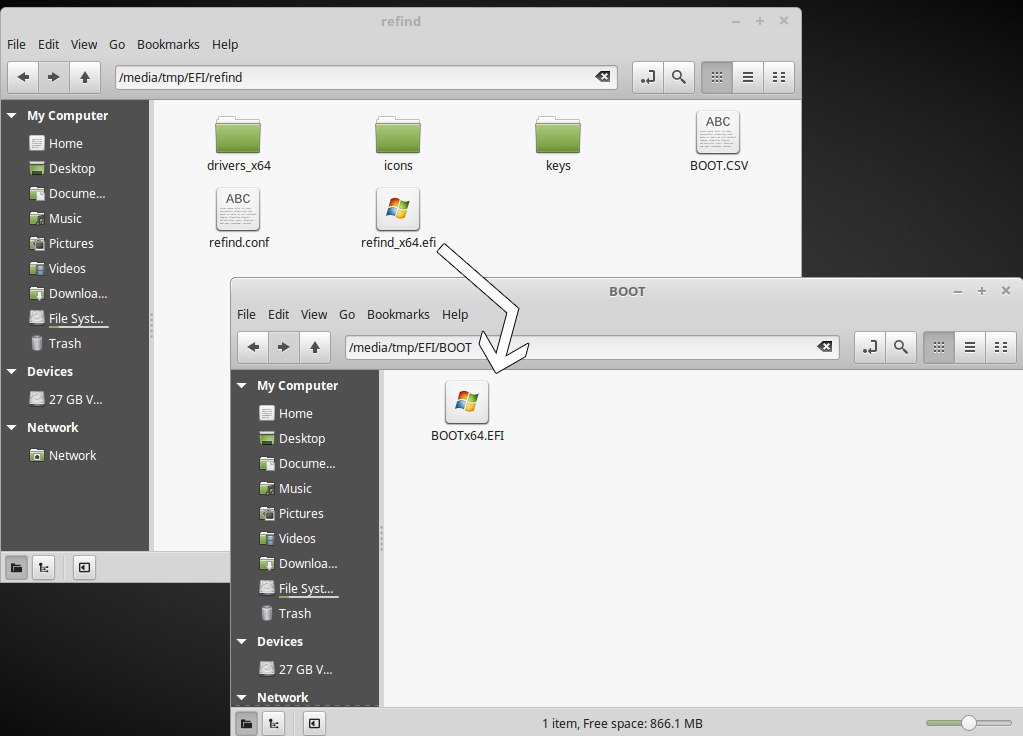Click the /media/tmp/EFI/BOOT path field
The width and height of the screenshot is (1023, 736).
[x=592, y=347]
